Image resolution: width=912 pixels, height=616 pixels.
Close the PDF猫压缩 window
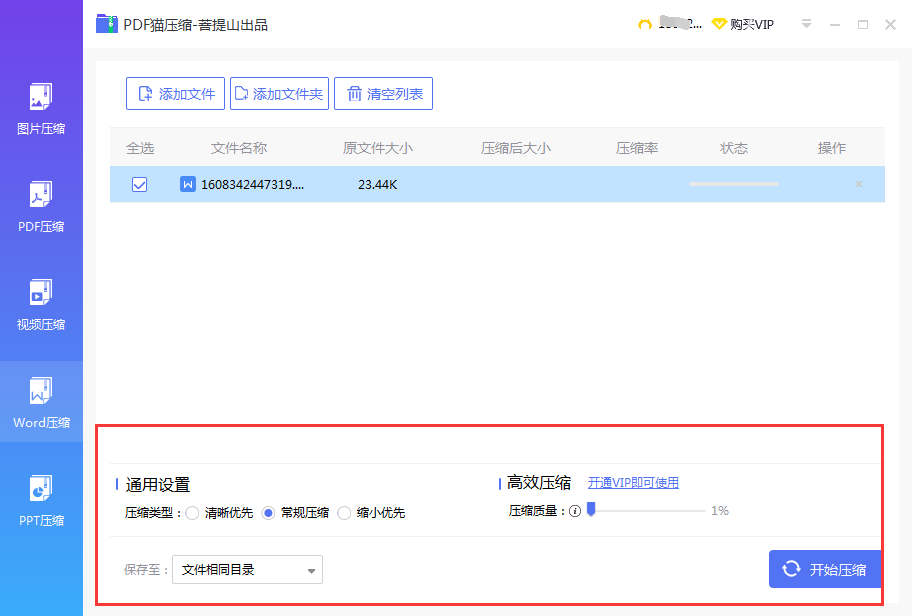tap(890, 24)
